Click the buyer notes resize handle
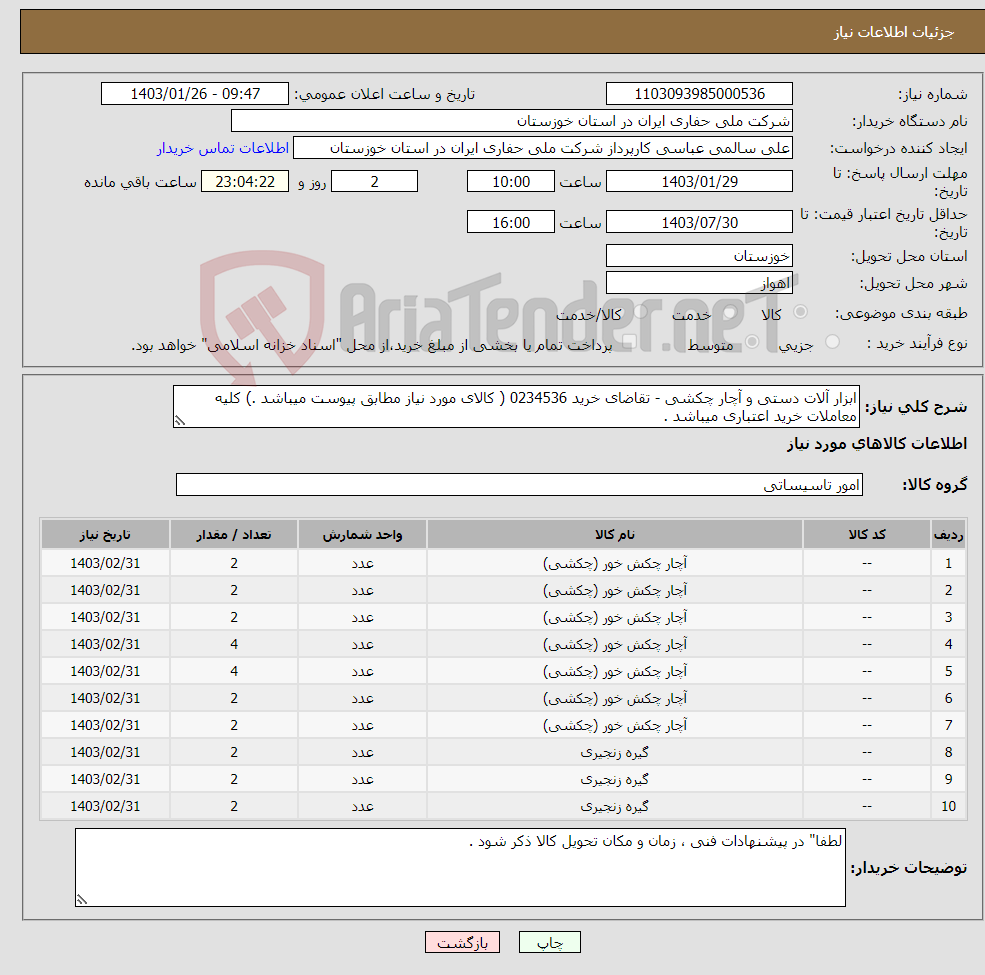 pyautogui.click(x=82, y=900)
